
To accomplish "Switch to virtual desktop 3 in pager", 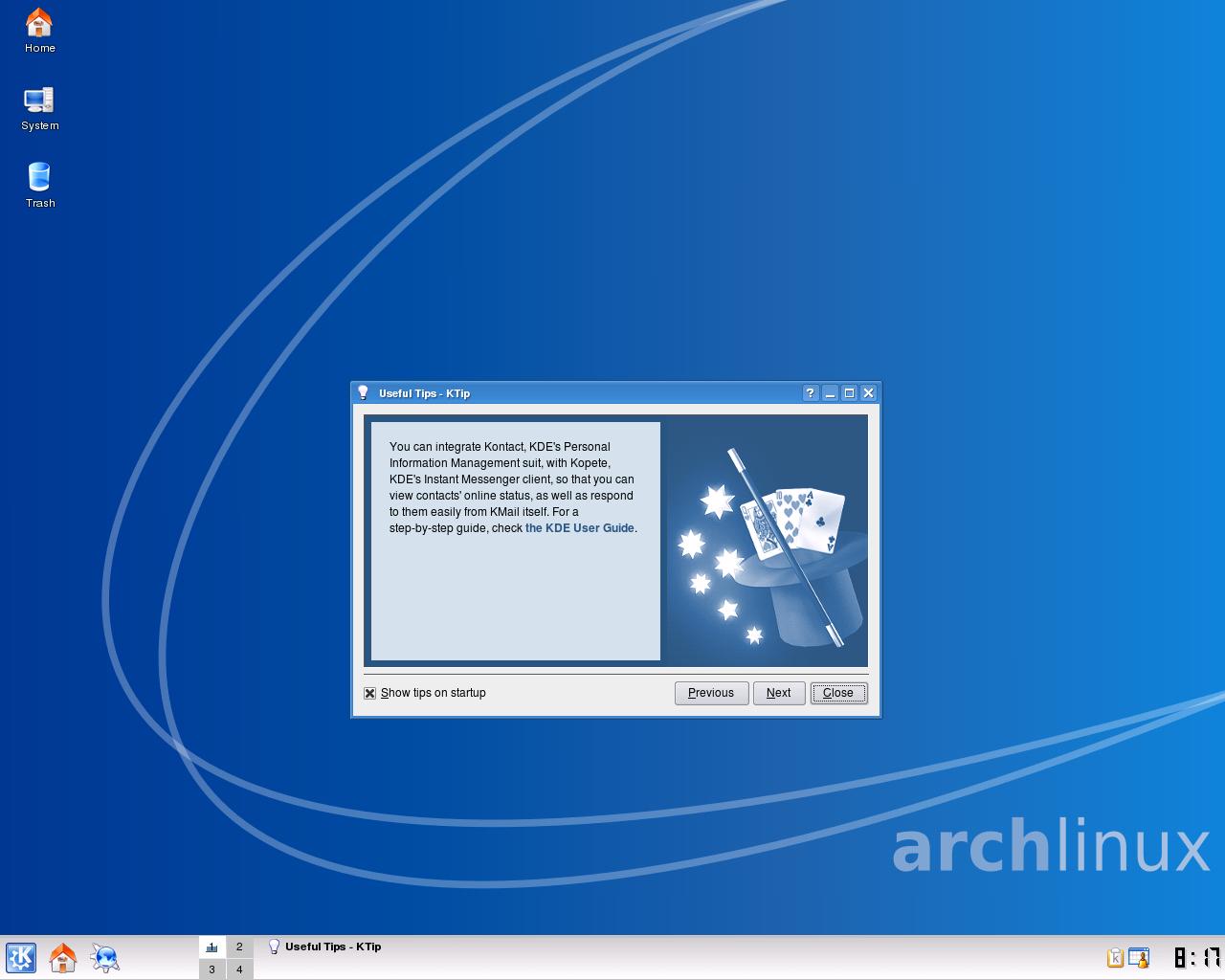I will click(212, 969).
